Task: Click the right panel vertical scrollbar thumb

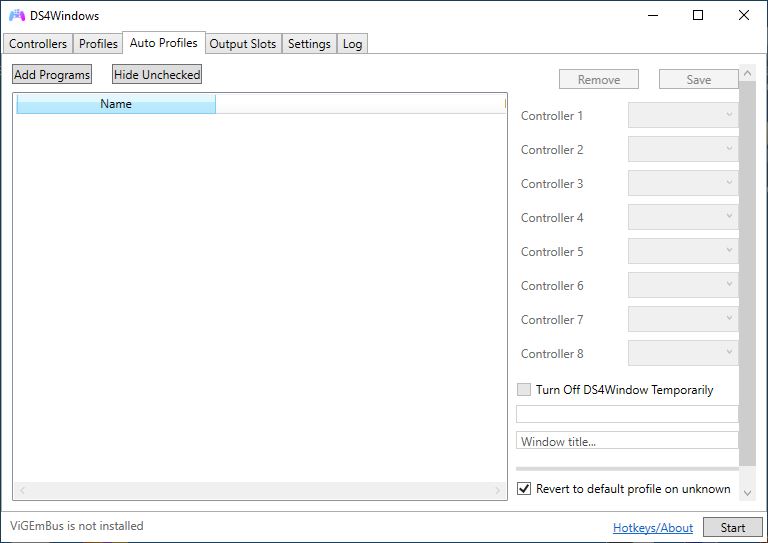Action: [747, 274]
